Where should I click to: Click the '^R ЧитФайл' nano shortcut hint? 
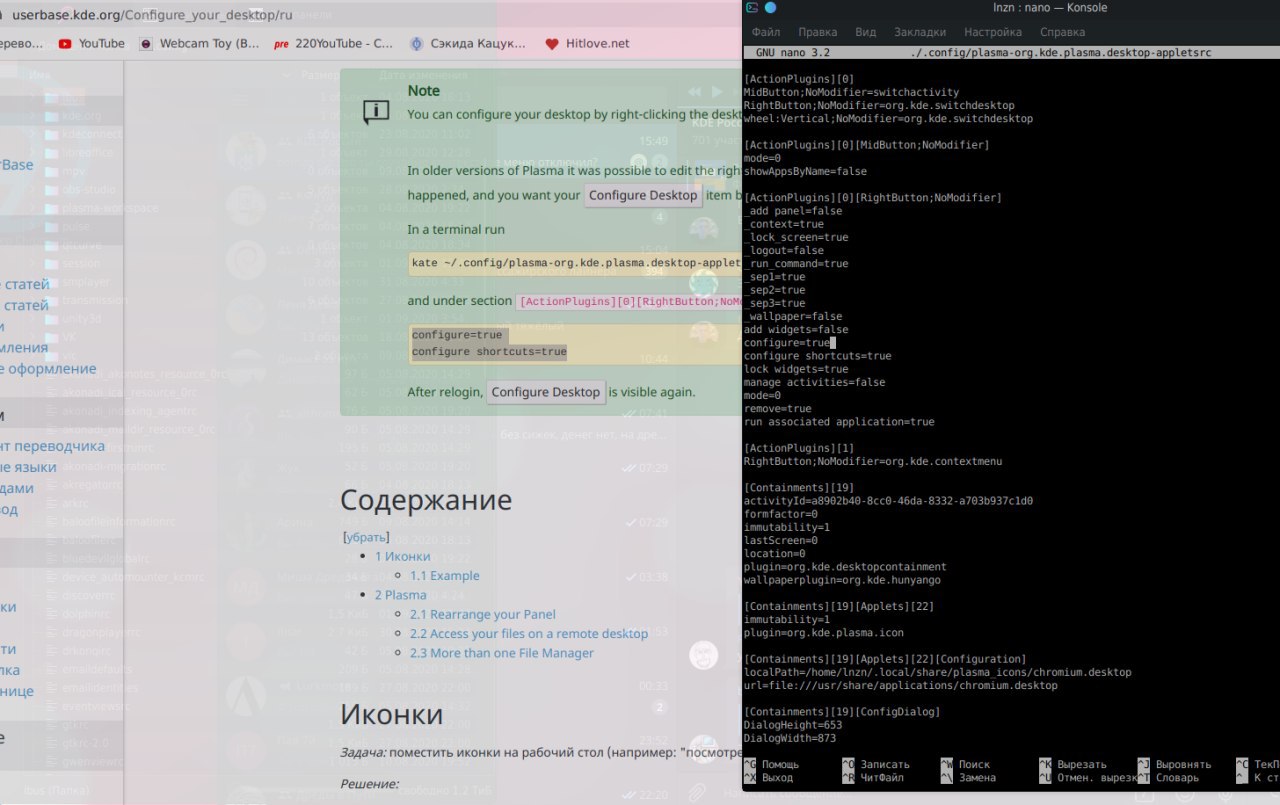(x=872, y=777)
